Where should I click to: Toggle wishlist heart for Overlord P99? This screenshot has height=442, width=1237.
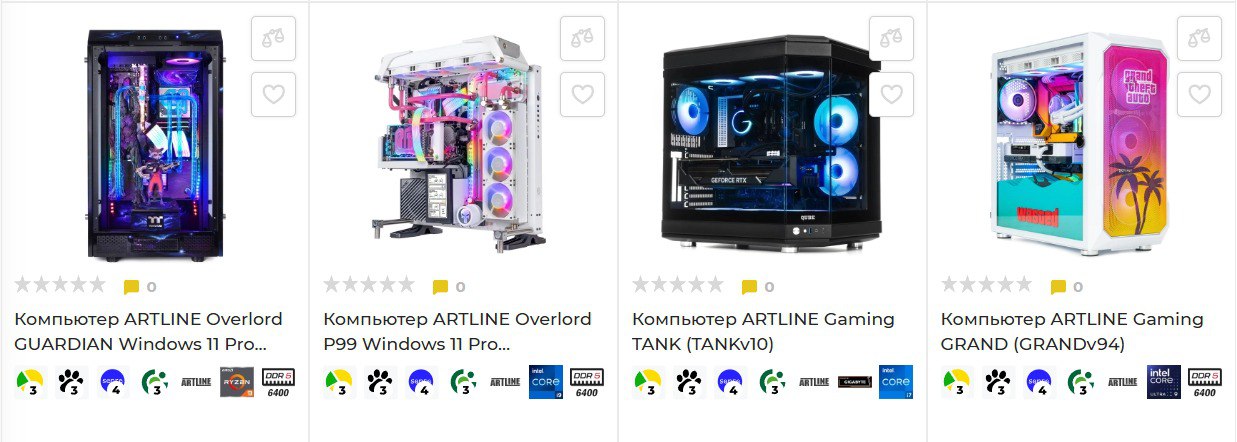[x=582, y=94]
